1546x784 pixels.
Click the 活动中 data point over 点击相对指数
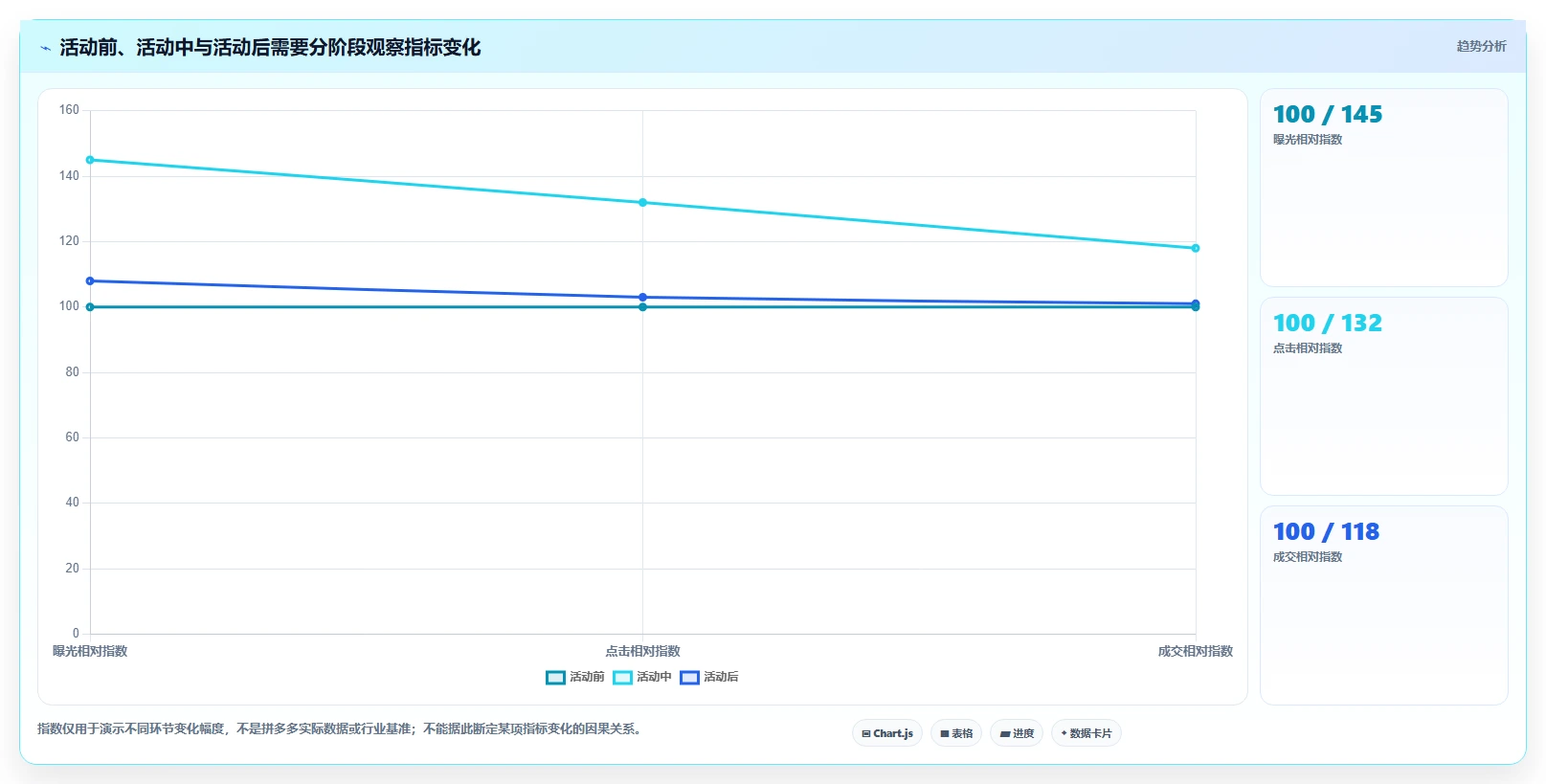(642, 202)
